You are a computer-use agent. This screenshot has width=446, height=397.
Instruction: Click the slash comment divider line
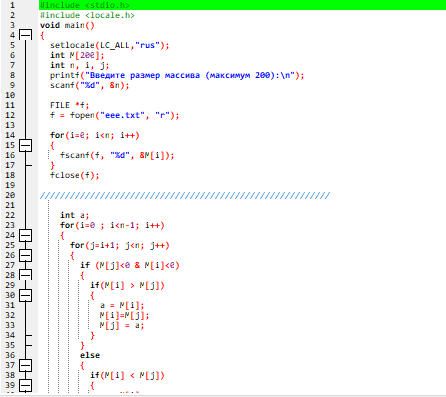pos(185,195)
